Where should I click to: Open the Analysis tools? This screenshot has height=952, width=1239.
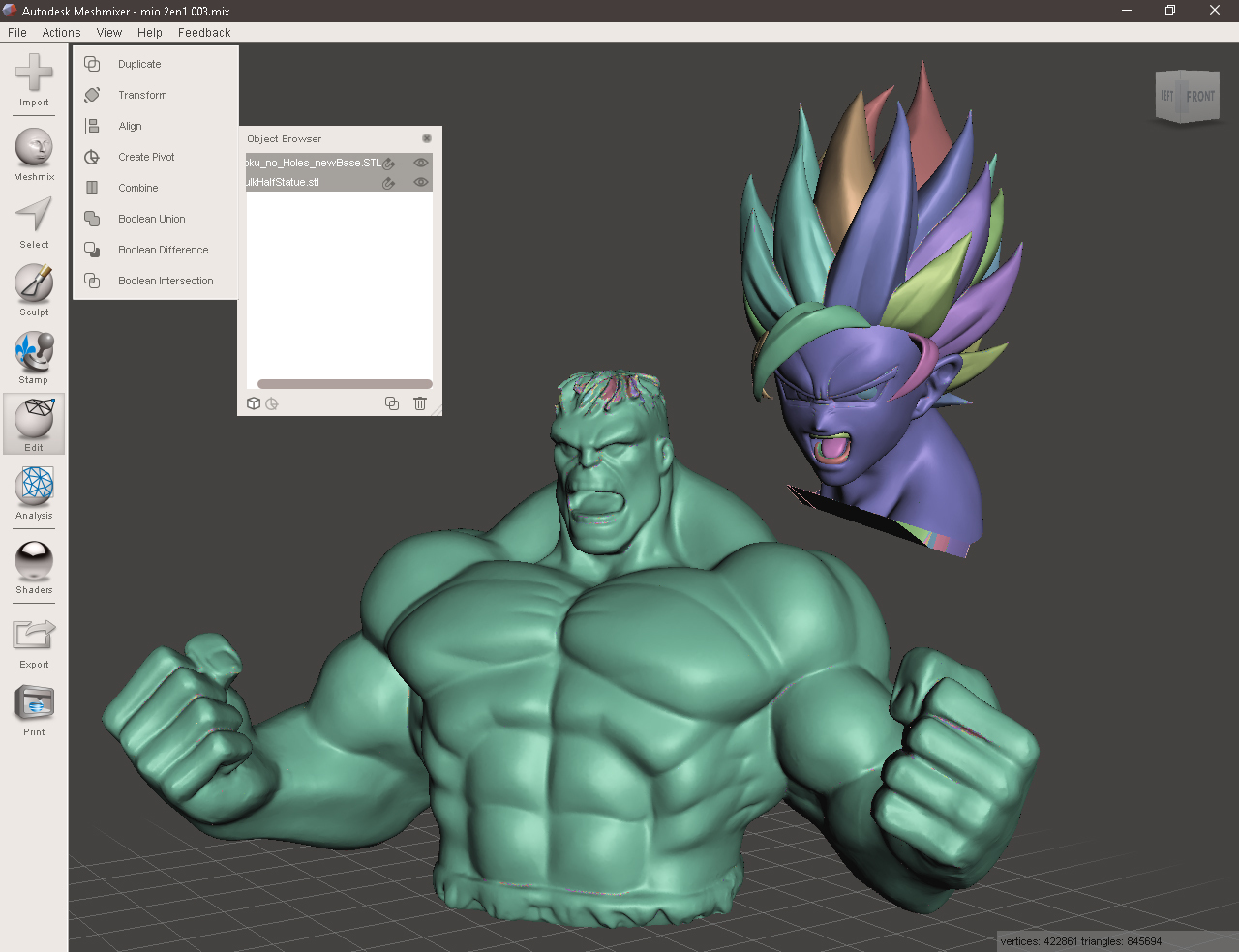point(34,493)
